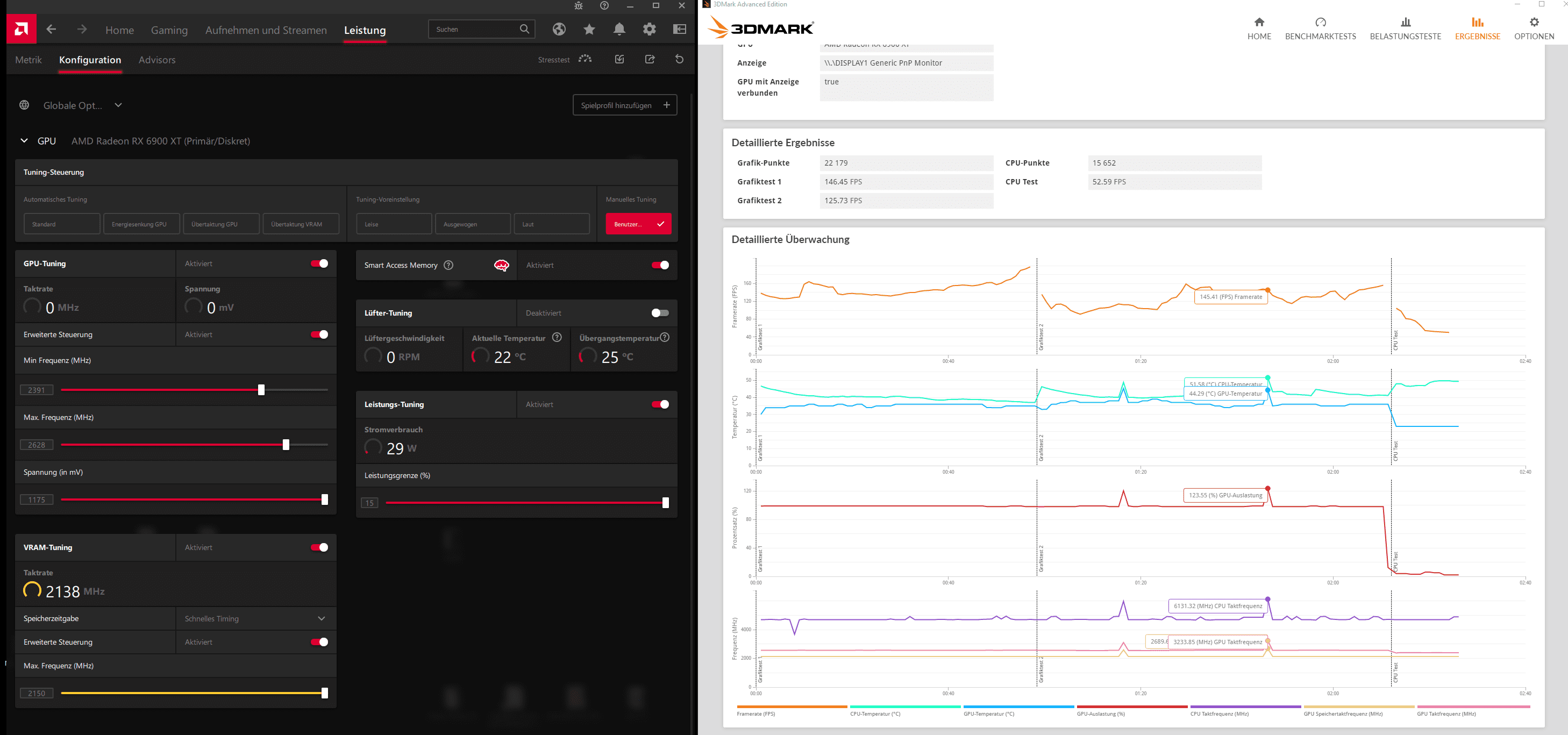The width and height of the screenshot is (1568, 735).
Task: Open the Metrik subtab
Action: coord(28,60)
